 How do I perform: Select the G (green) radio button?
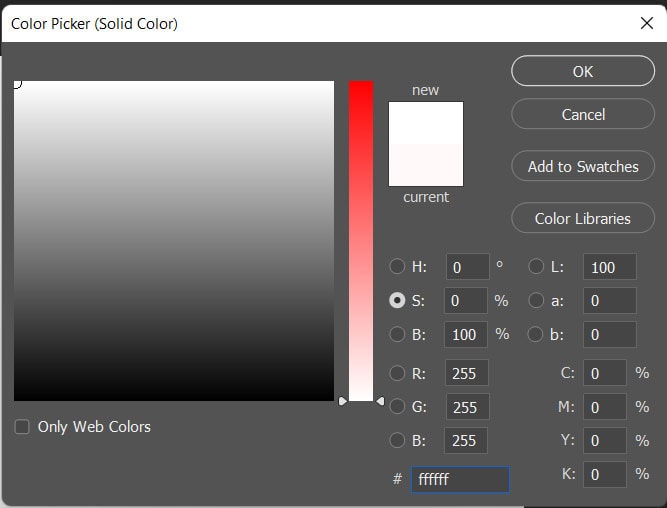tap(397, 406)
